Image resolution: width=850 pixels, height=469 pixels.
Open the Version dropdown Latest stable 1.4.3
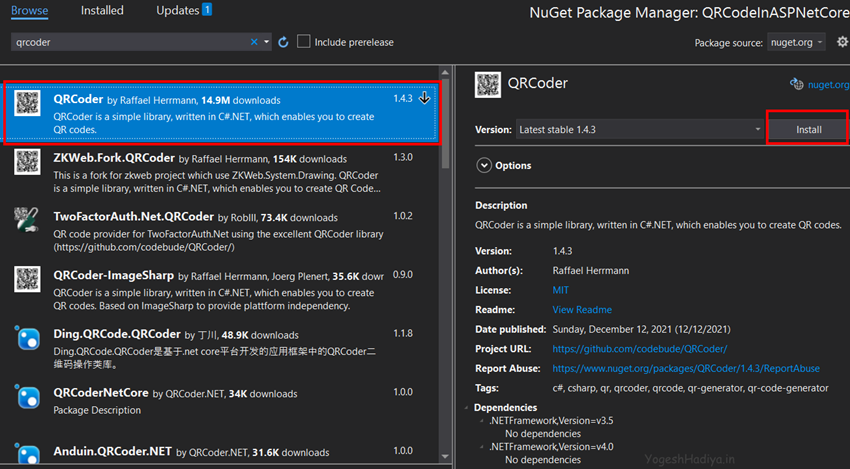[639, 130]
